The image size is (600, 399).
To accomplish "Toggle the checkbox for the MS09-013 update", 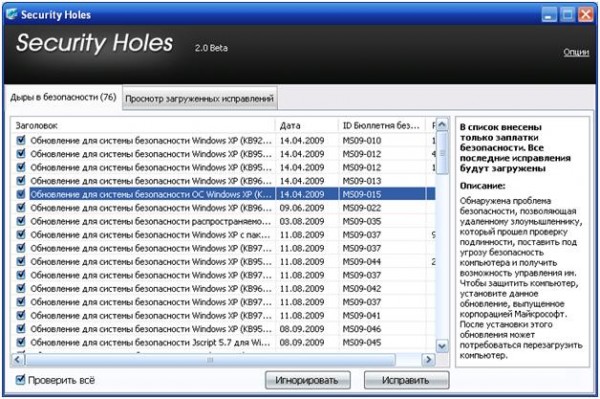I will [x=21, y=181].
